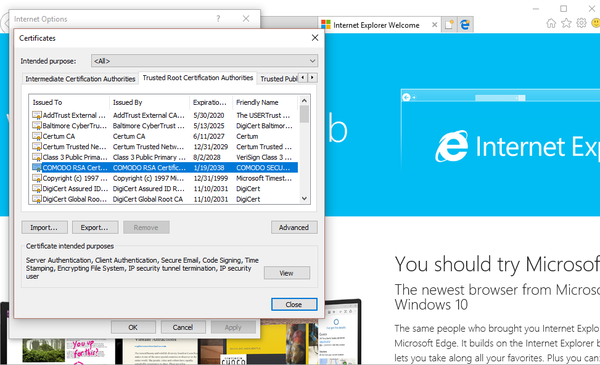Image resolution: width=600 pixels, height=365 pixels.
Task: Select Certum Trusted Network certificate name
Action: 75,147
